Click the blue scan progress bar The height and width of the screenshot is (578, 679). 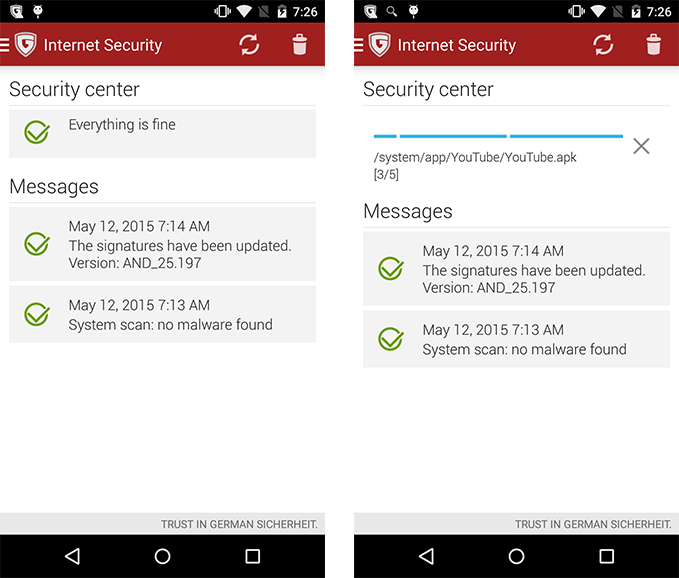tap(498, 136)
